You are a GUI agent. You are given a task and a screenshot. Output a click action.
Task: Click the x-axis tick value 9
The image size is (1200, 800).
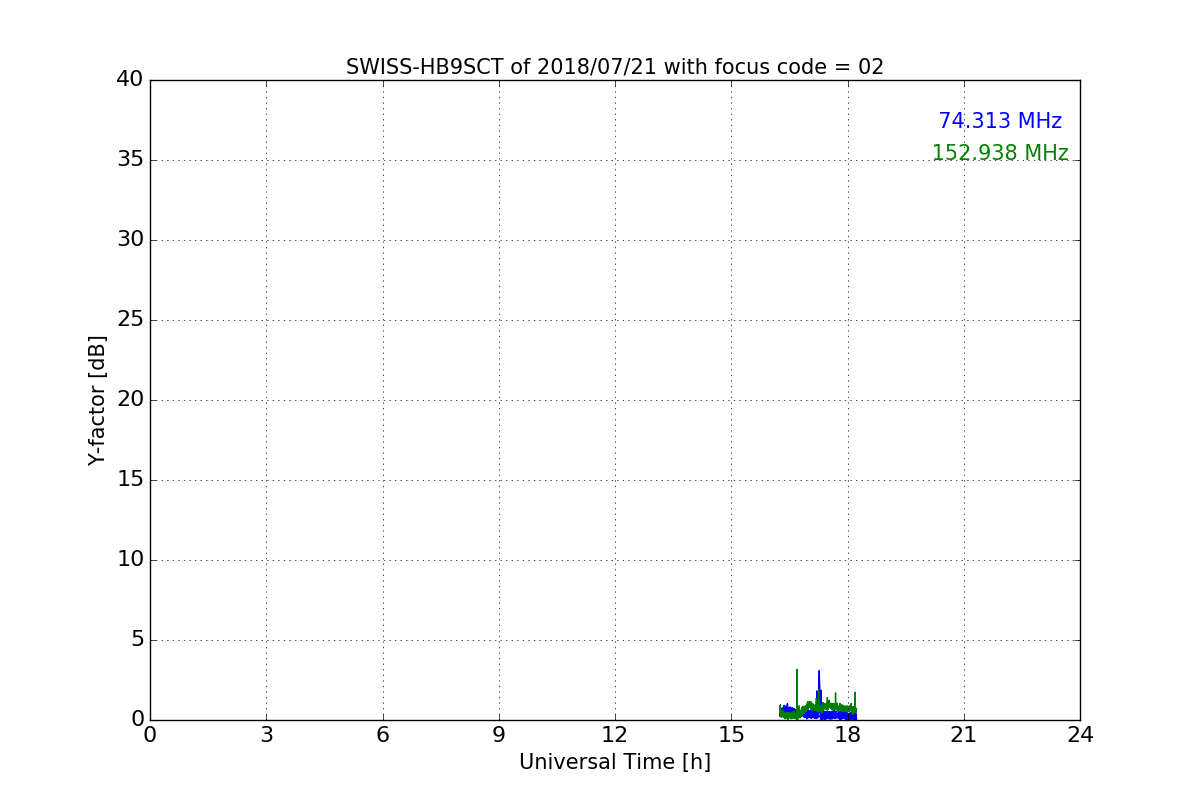[499, 735]
